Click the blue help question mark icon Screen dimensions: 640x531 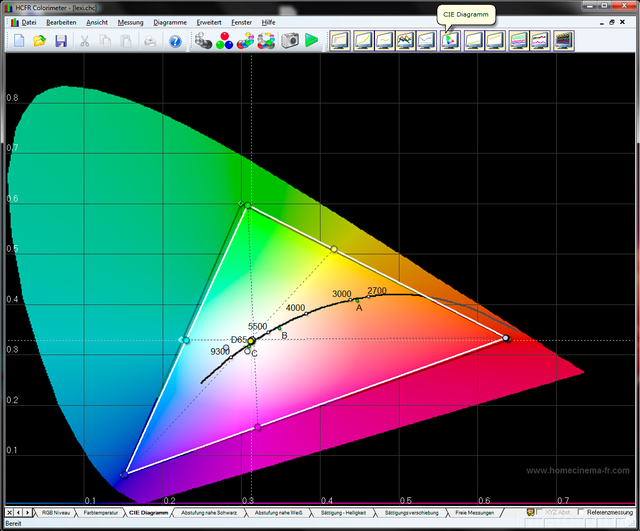point(175,41)
